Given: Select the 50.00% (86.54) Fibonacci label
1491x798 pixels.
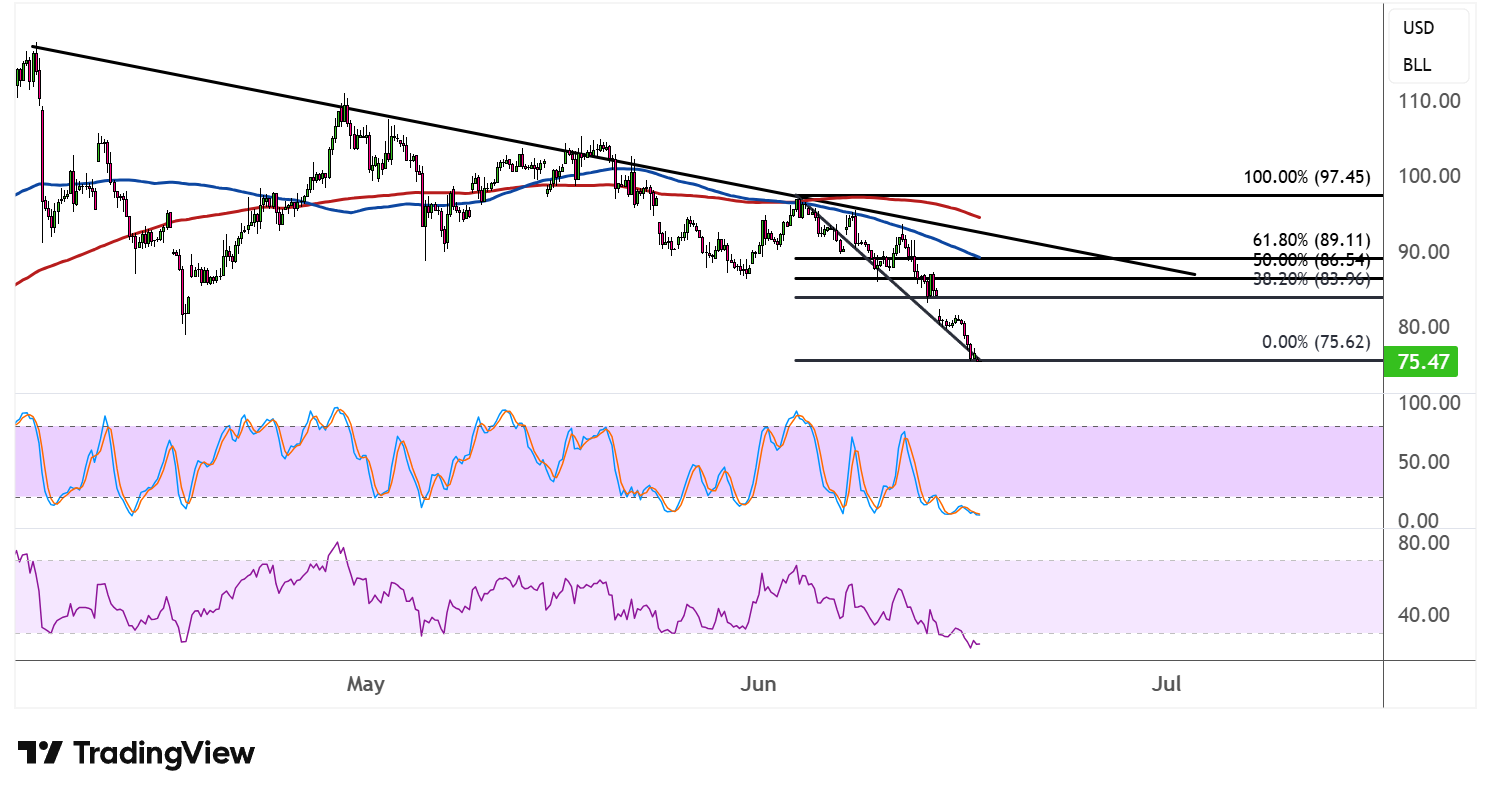Looking at the screenshot, I should (x=1312, y=259).
